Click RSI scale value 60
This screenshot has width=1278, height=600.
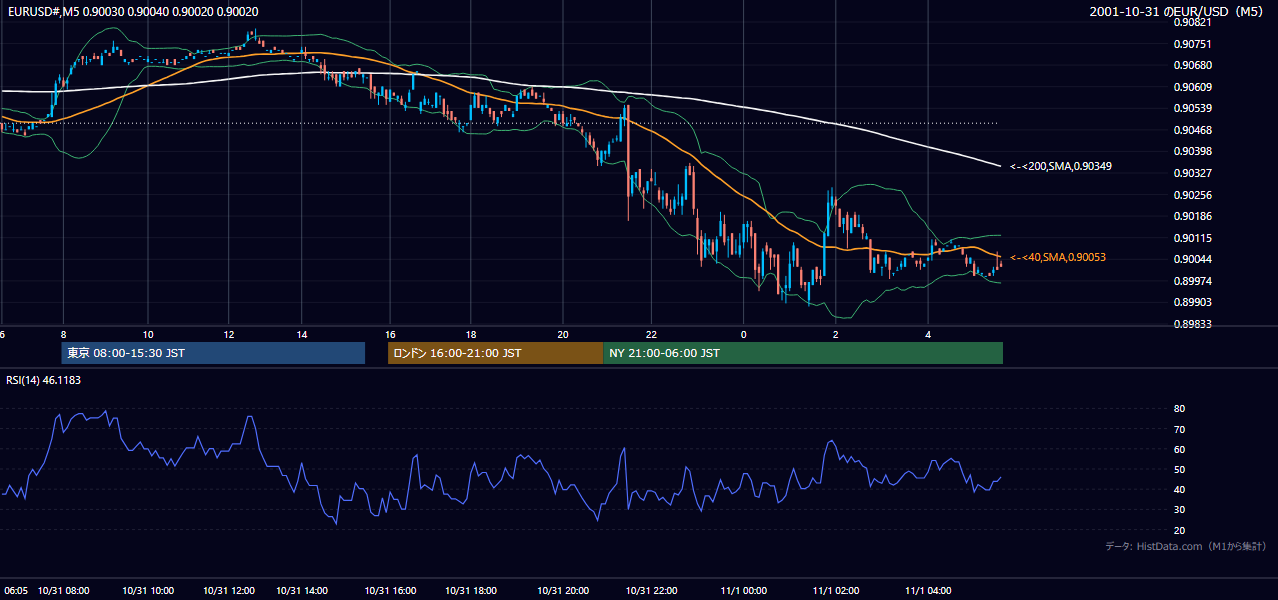[x=1180, y=449]
